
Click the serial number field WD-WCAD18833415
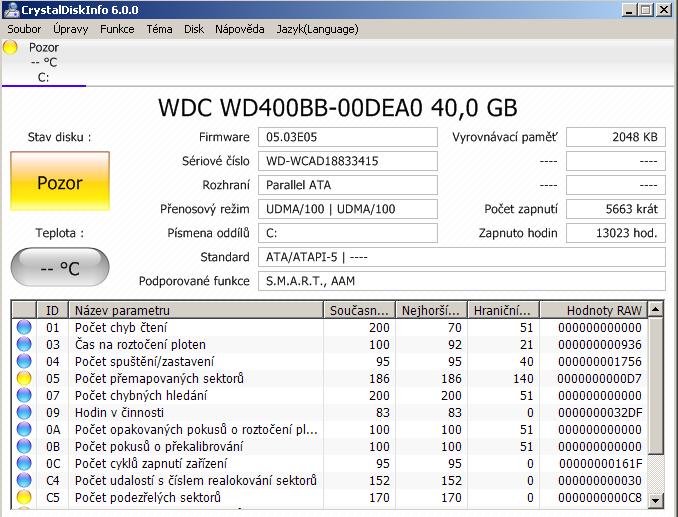coord(348,161)
